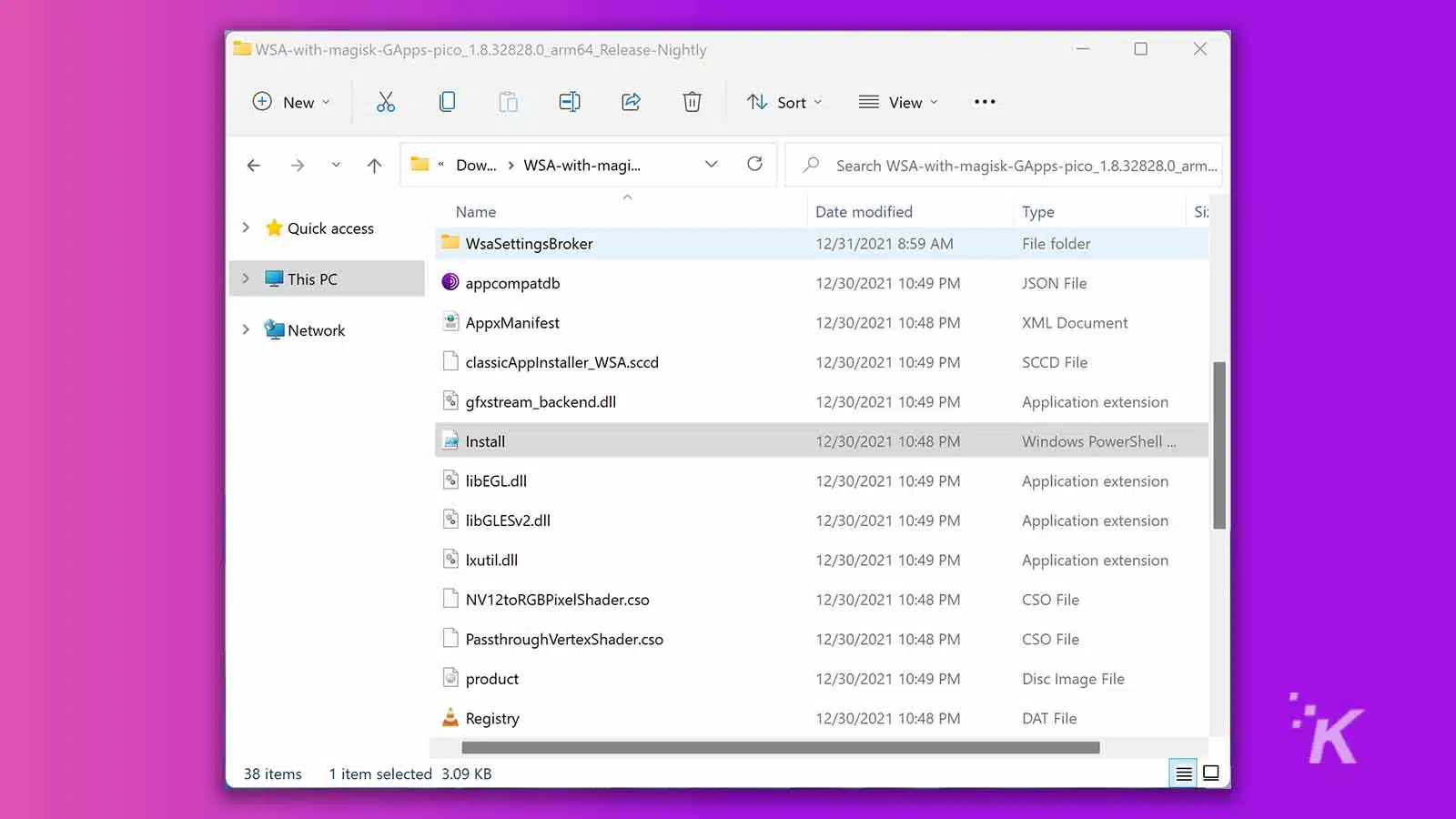Paste item from clipboard
The width and height of the screenshot is (1456, 819).
pyautogui.click(x=508, y=102)
